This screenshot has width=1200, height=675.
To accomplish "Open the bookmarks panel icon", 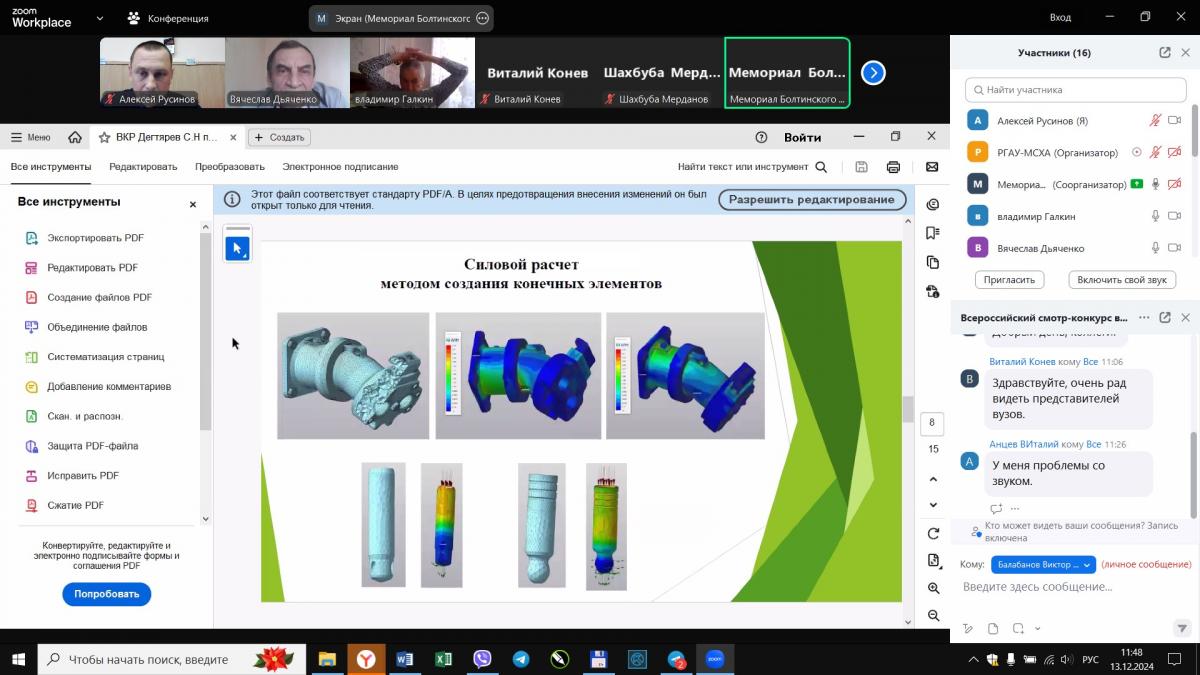I will pos(933,233).
